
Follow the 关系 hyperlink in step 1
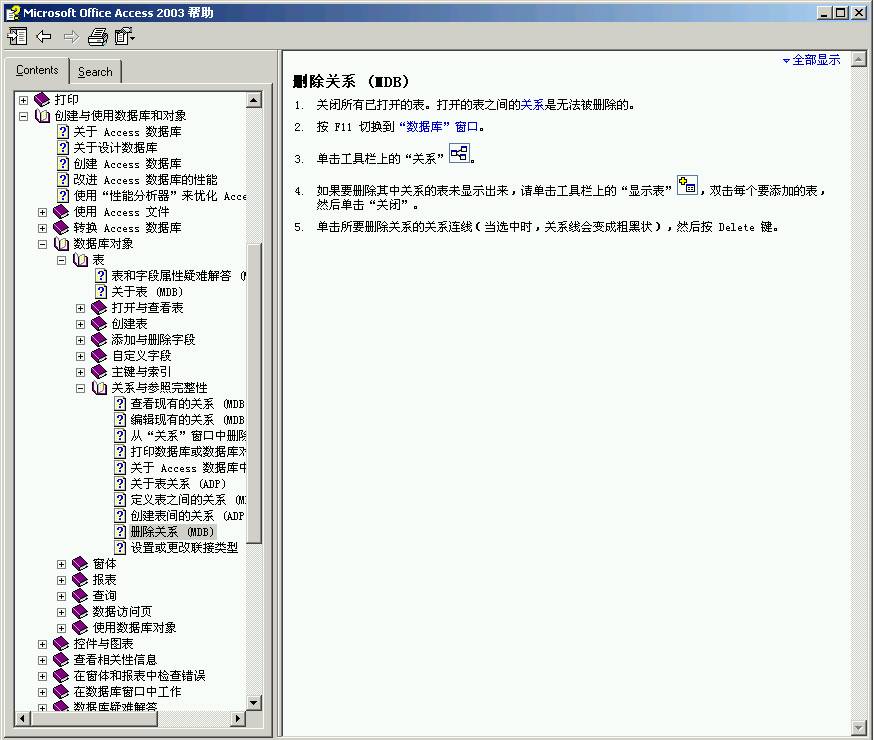point(532,105)
